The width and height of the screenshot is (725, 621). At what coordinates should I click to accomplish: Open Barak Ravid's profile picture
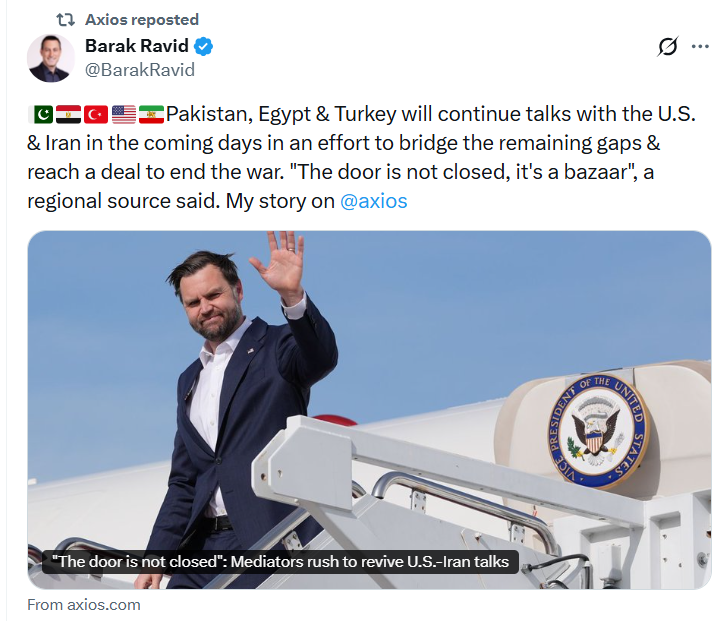49,58
